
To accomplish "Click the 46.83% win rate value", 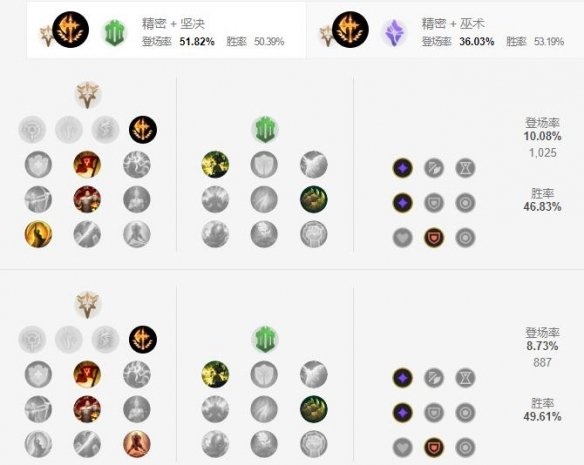I will [x=542, y=206].
